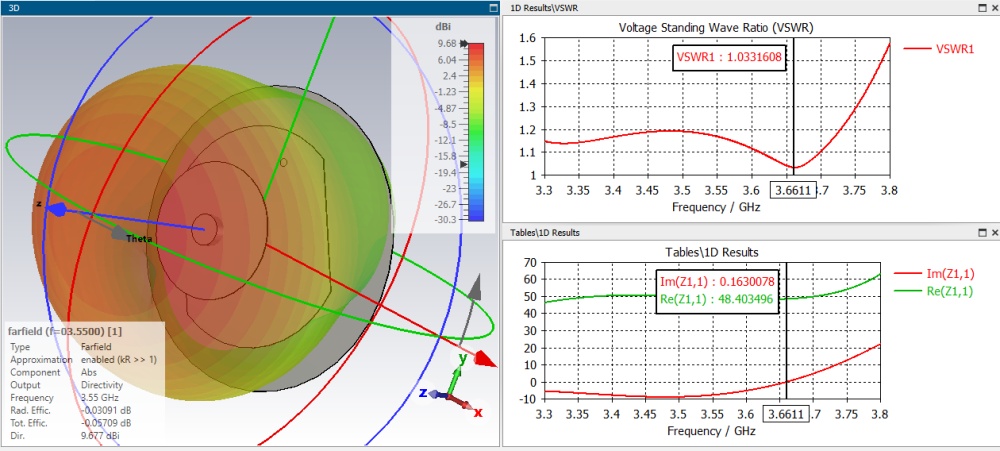
Task: Click the dBi color ramp bar
Action: coord(476,132)
